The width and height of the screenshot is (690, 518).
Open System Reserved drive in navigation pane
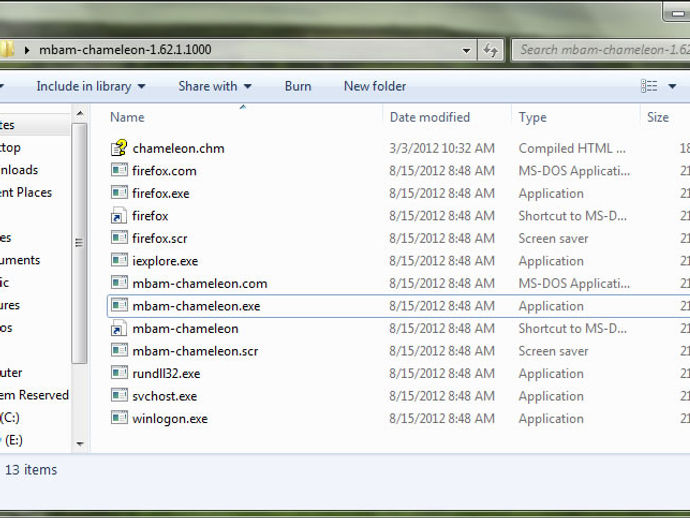coord(34,395)
